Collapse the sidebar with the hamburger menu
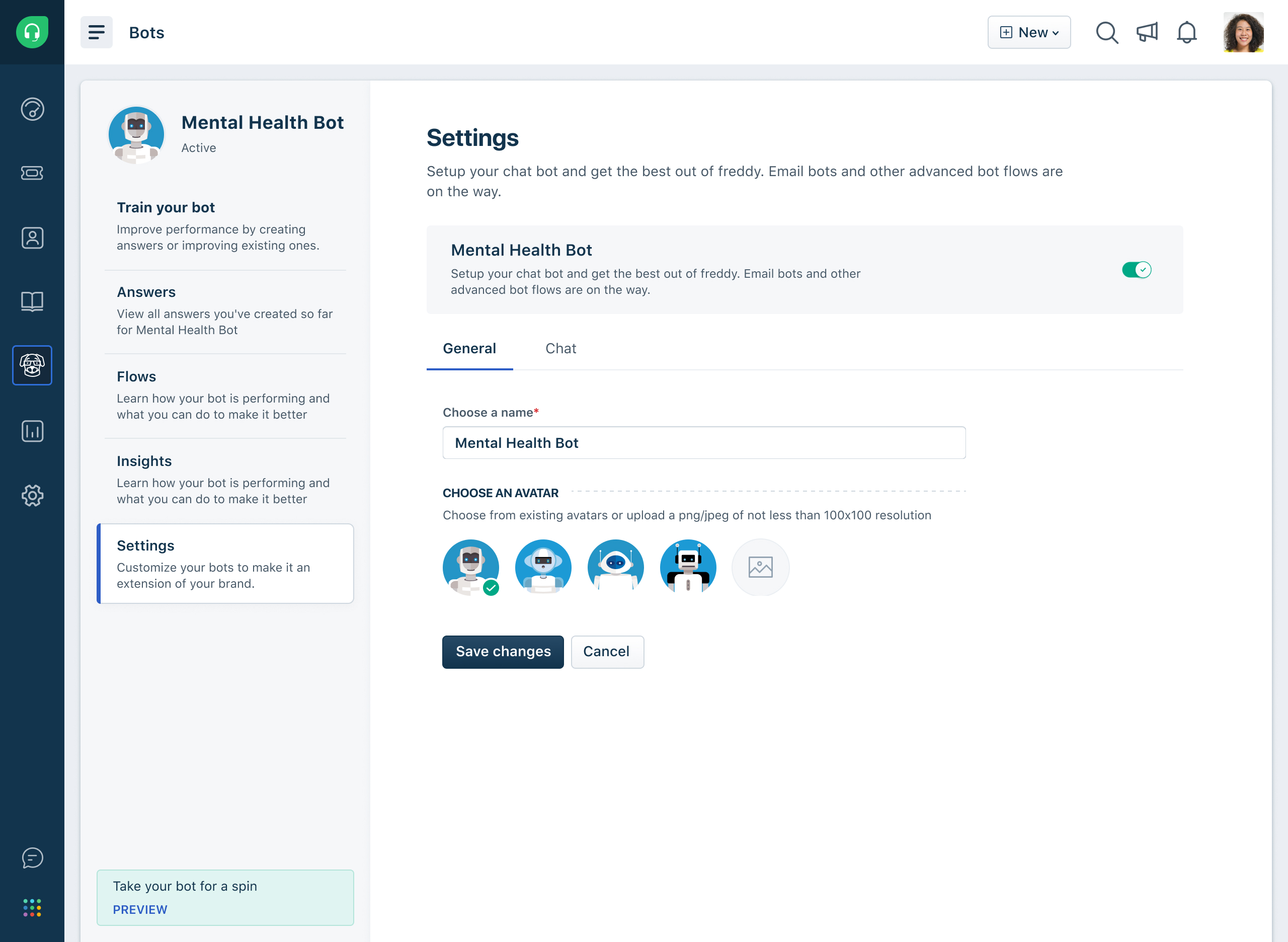1288x942 pixels. tap(97, 33)
